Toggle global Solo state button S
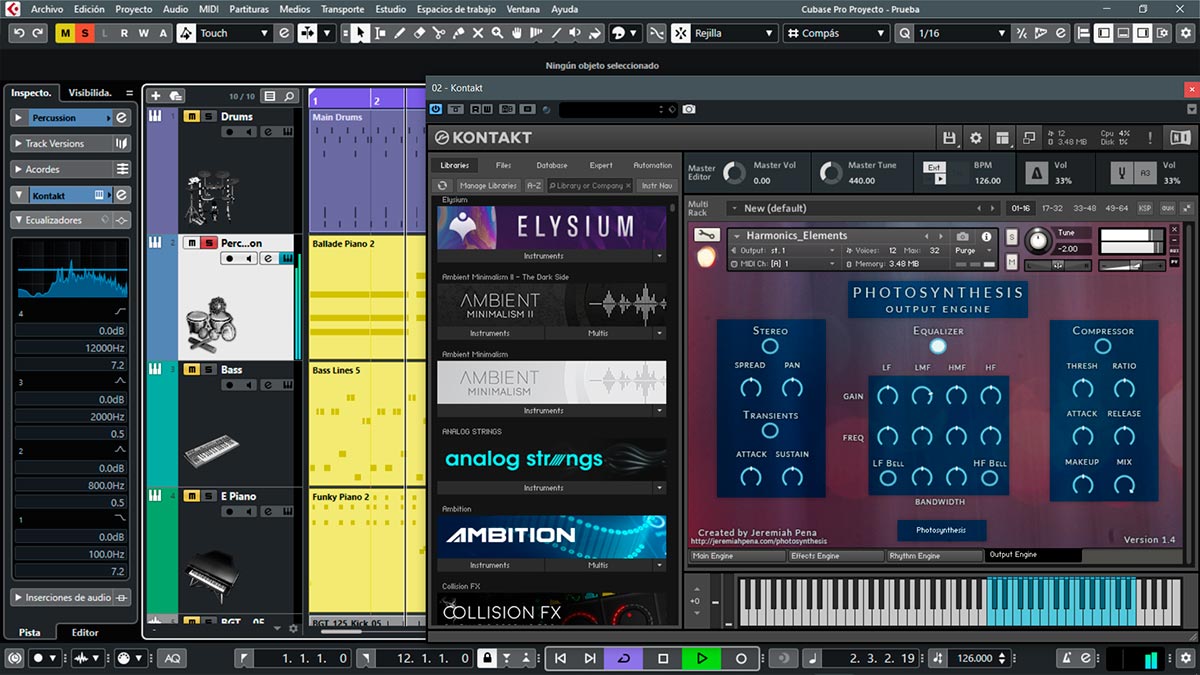Viewport: 1200px width, 675px height. click(85, 33)
